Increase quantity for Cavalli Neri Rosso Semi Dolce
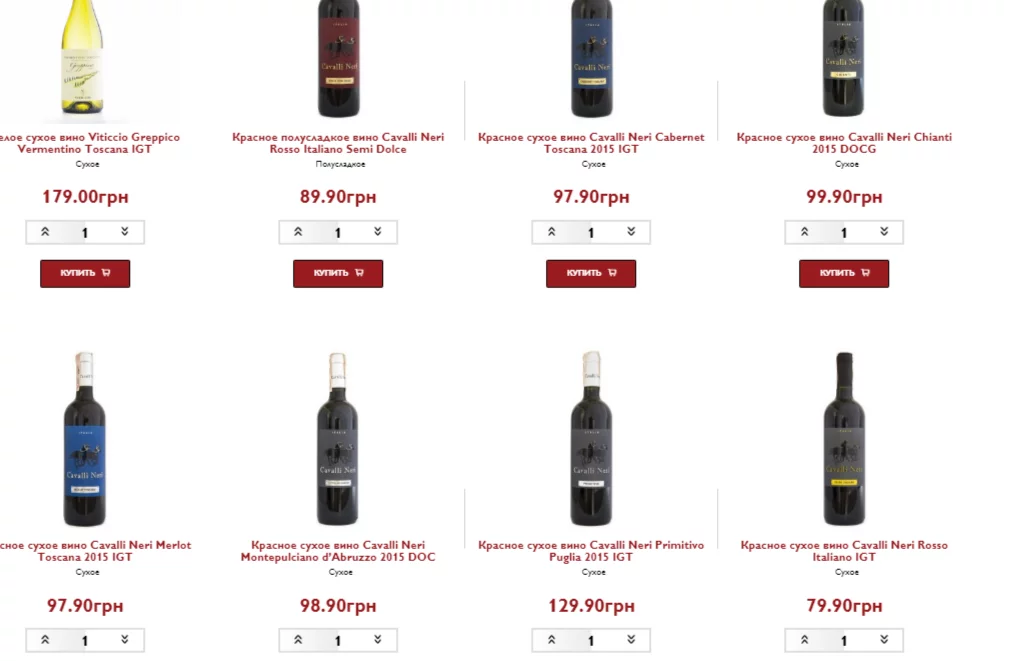Screen dimensions: 1011x661 (x=298, y=232)
